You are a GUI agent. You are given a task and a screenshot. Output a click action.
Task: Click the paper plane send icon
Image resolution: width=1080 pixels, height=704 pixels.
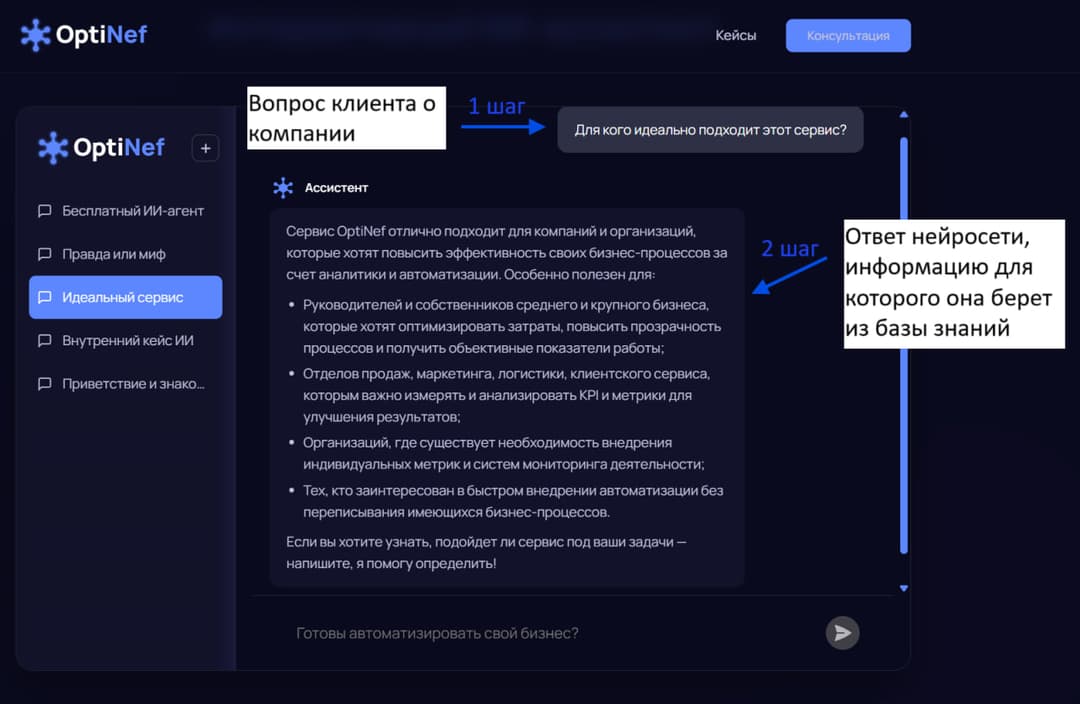[x=842, y=632]
